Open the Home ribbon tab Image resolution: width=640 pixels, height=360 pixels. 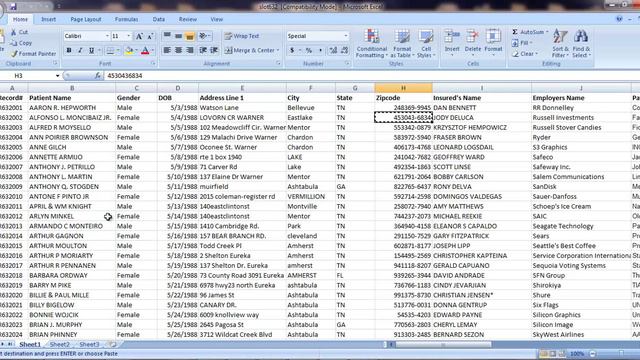point(20,19)
